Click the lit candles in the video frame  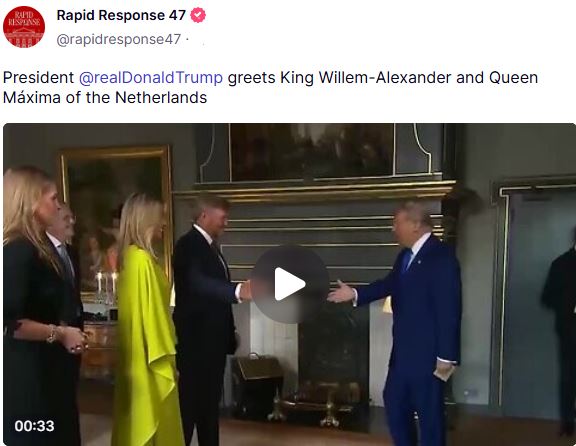107,282
